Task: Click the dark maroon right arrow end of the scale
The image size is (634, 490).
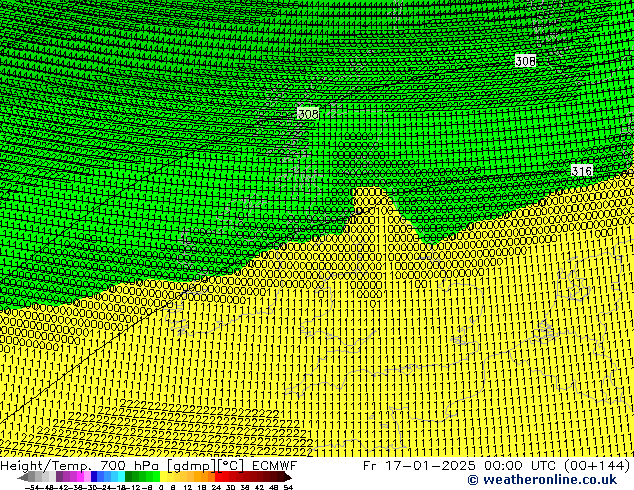Action: coord(287,478)
